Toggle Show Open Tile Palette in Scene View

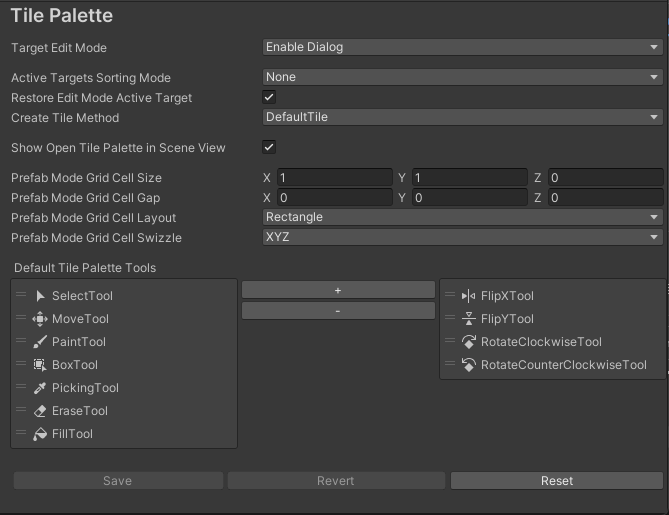click(x=269, y=147)
